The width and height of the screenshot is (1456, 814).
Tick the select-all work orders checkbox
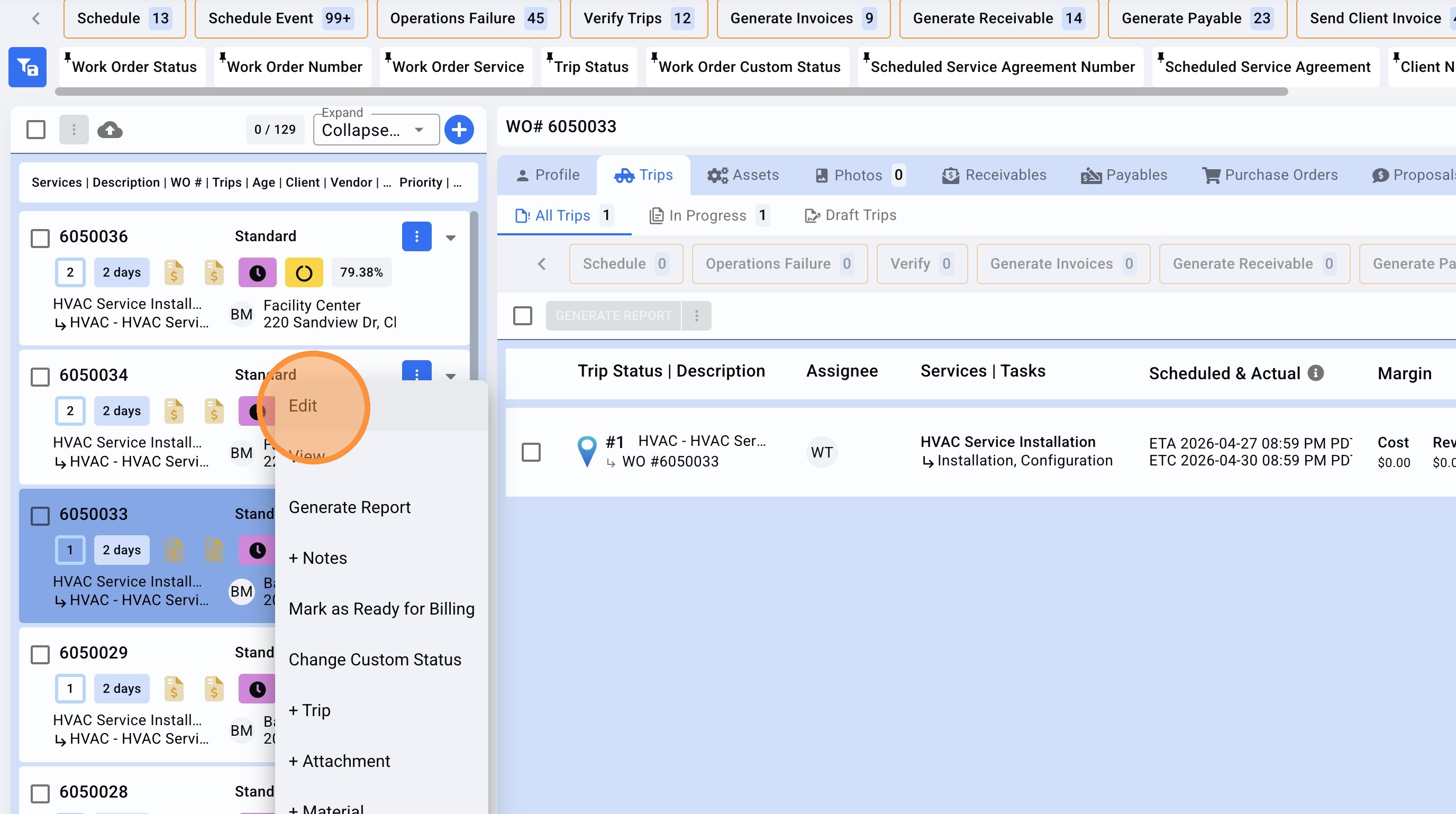click(x=36, y=130)
